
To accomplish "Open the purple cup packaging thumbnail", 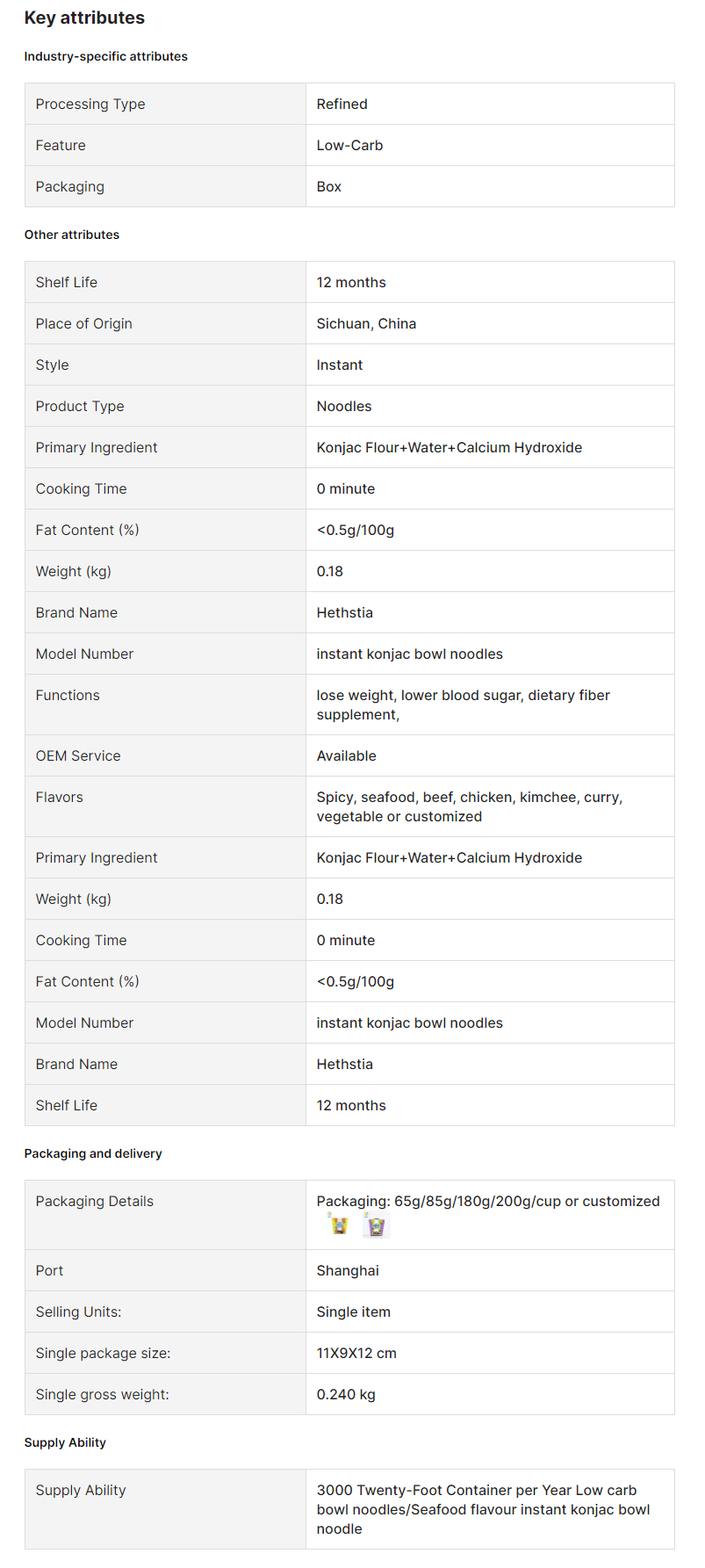I will pyautogui.click(x=375, y=1224).
